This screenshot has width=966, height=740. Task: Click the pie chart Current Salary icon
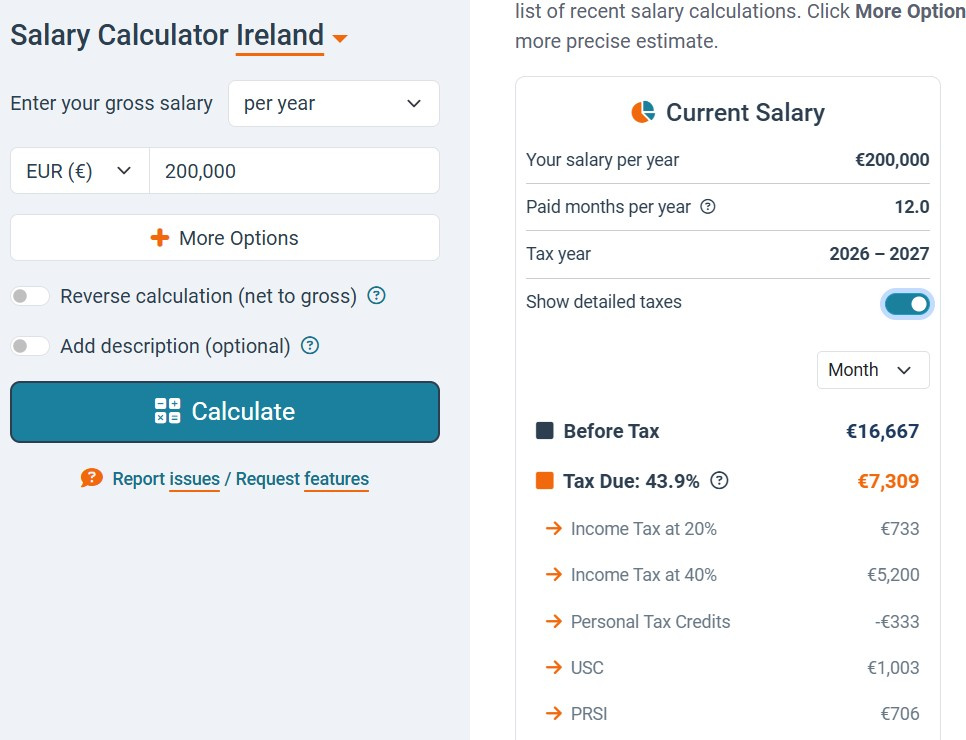click(x=643, y=112)
